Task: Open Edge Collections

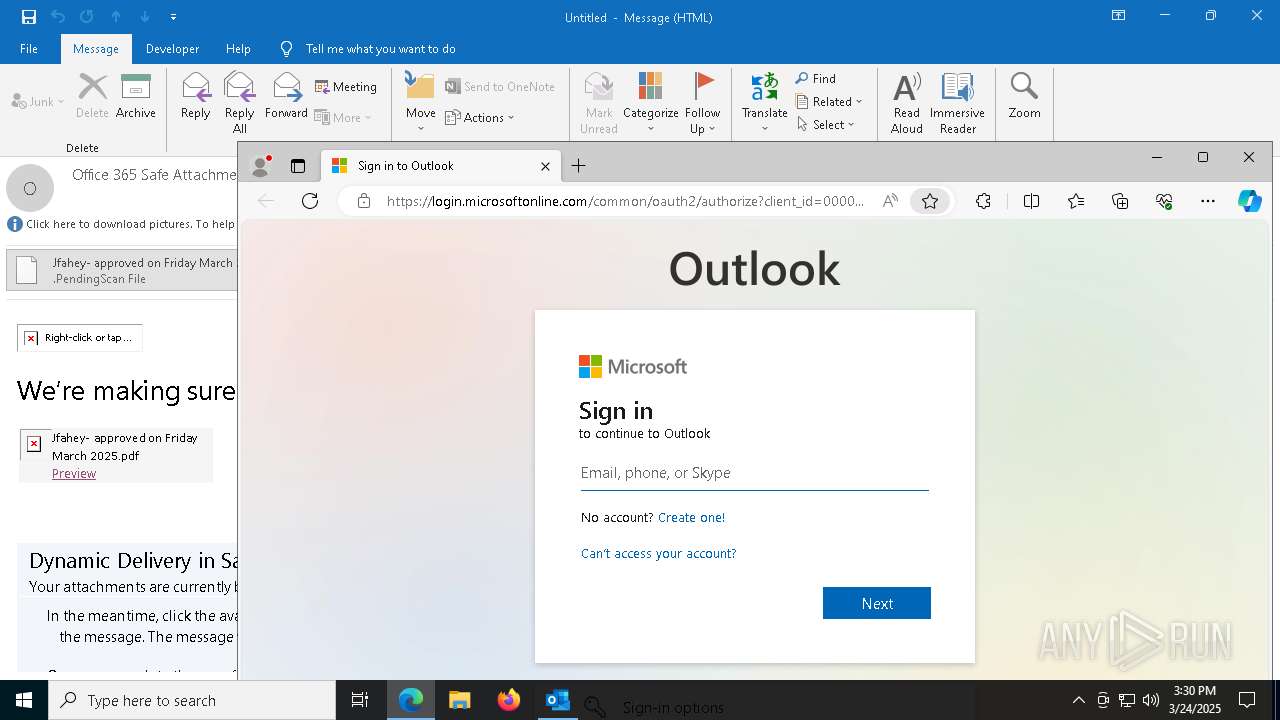Action: pos(1120,201)
